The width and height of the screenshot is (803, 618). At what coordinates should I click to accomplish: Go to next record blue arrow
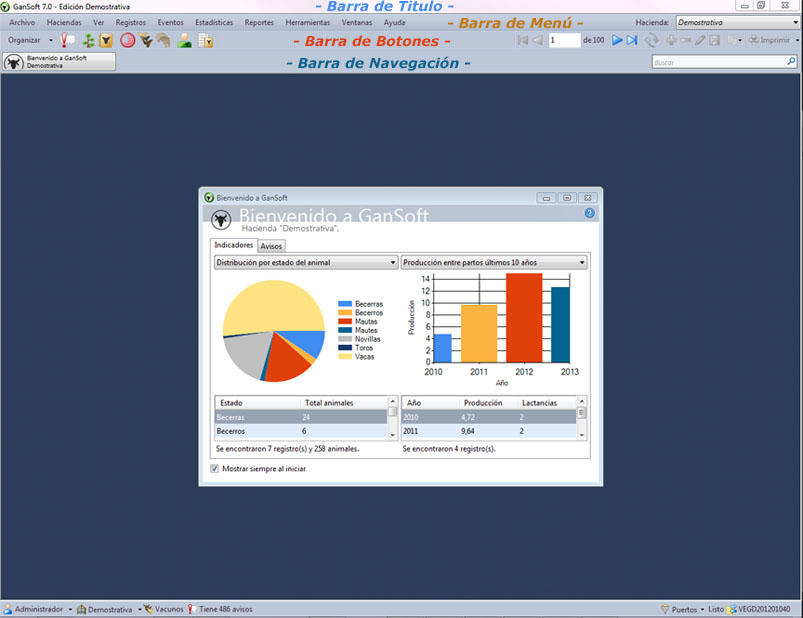point(617,40)
